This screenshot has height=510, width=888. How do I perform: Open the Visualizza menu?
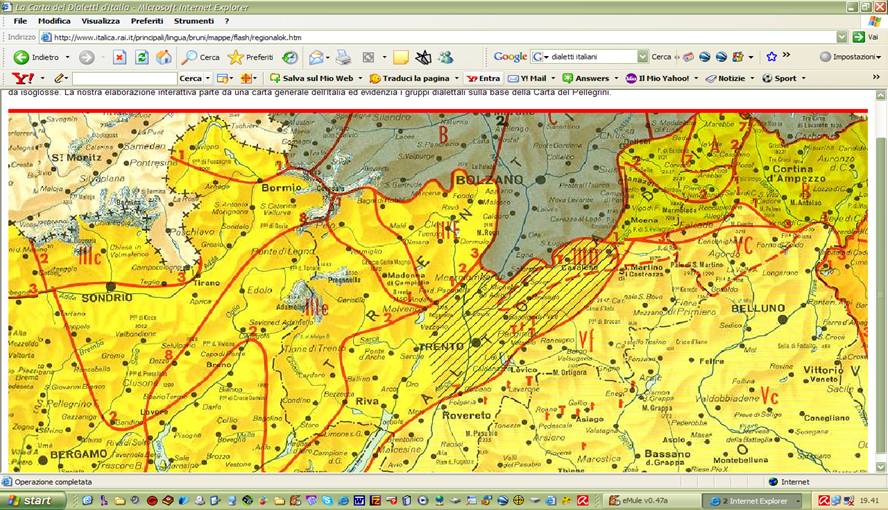pyautogui.click(x=100, y=21)
